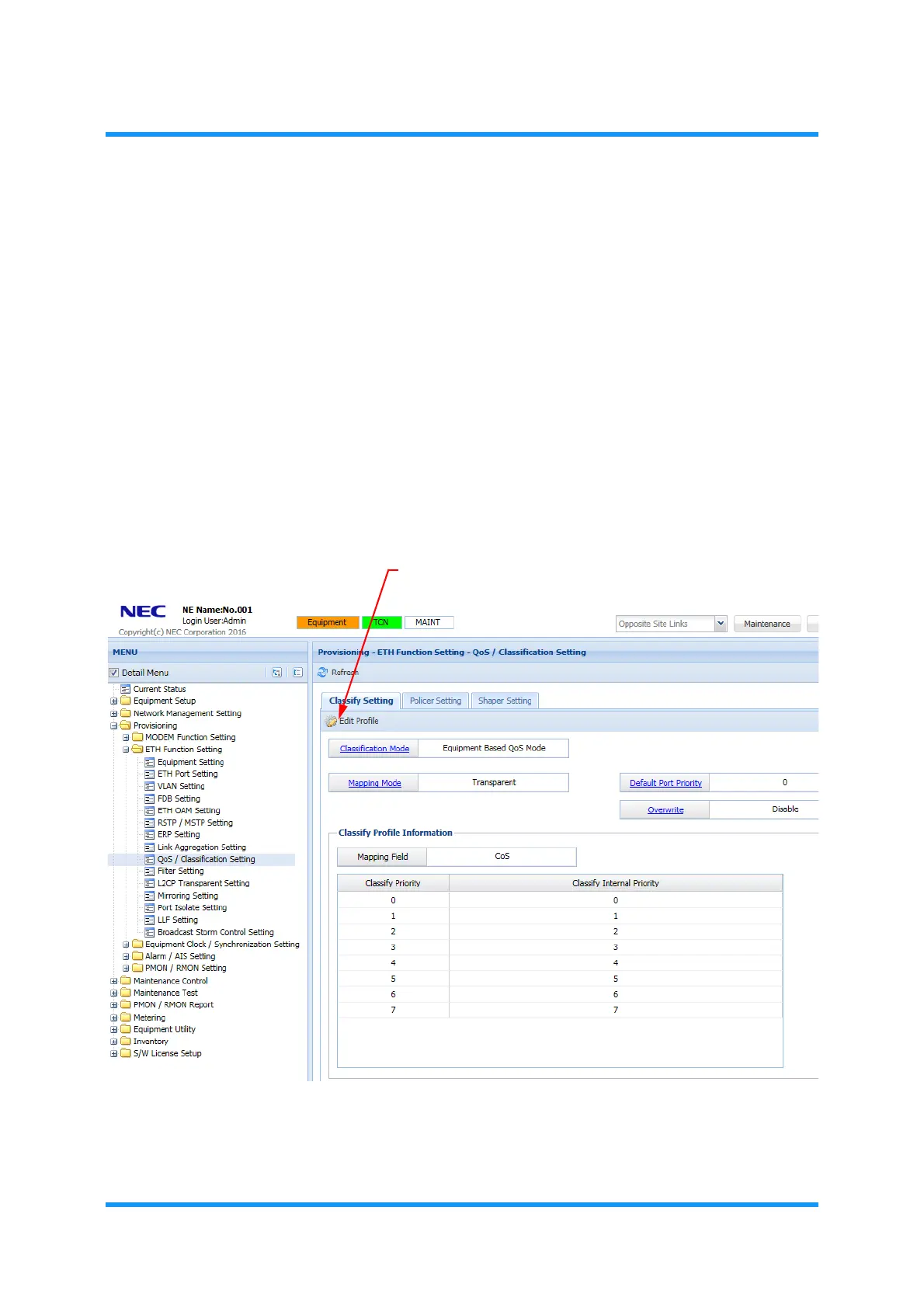Click the Maintenance button

point(767,624)
